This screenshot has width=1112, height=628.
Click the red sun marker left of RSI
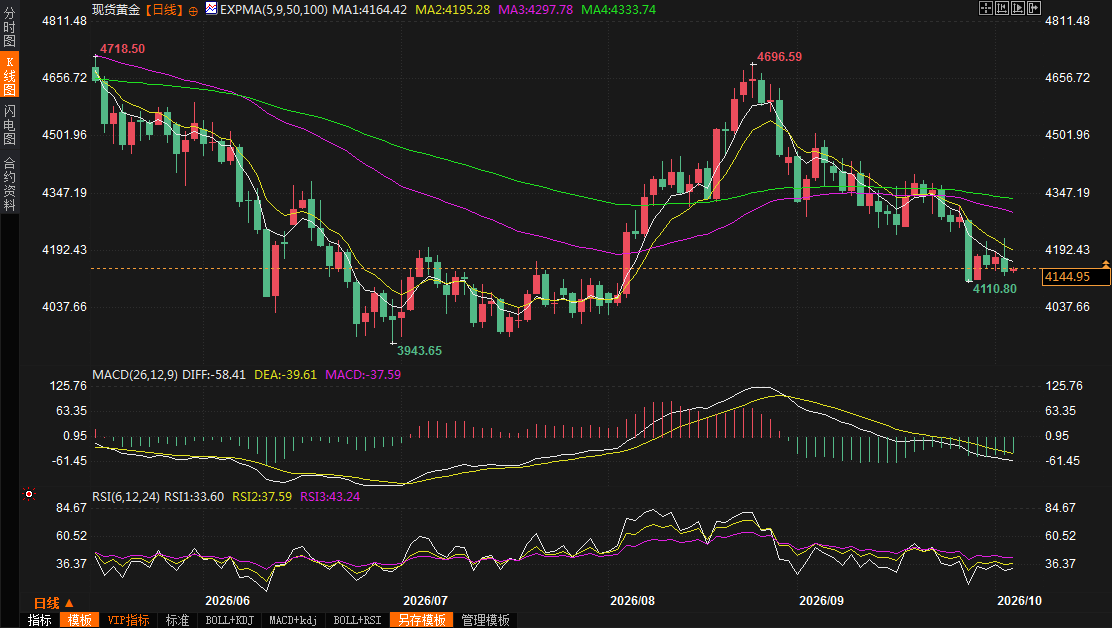coord(29,493)
